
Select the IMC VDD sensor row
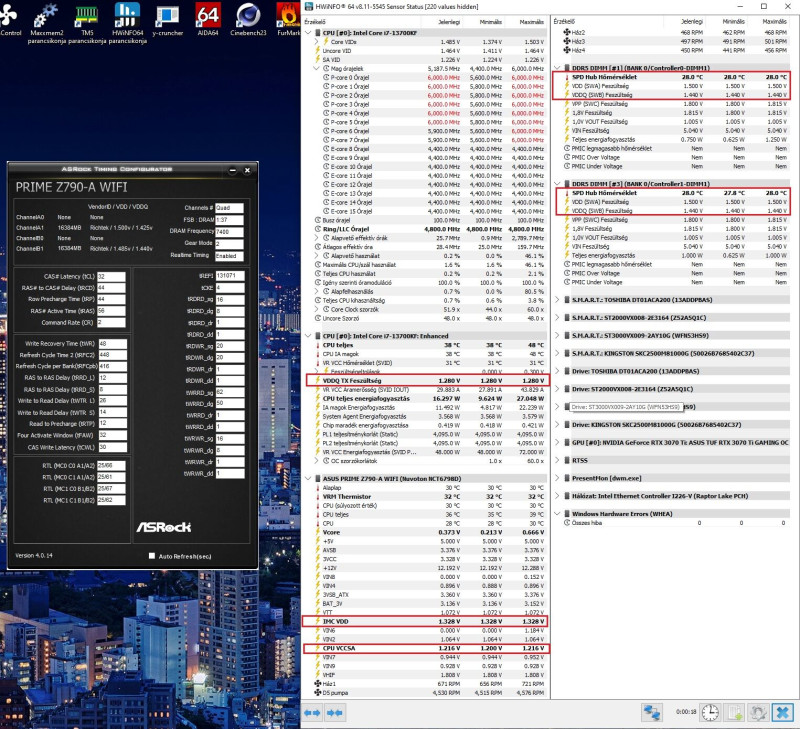pos(340,620)
